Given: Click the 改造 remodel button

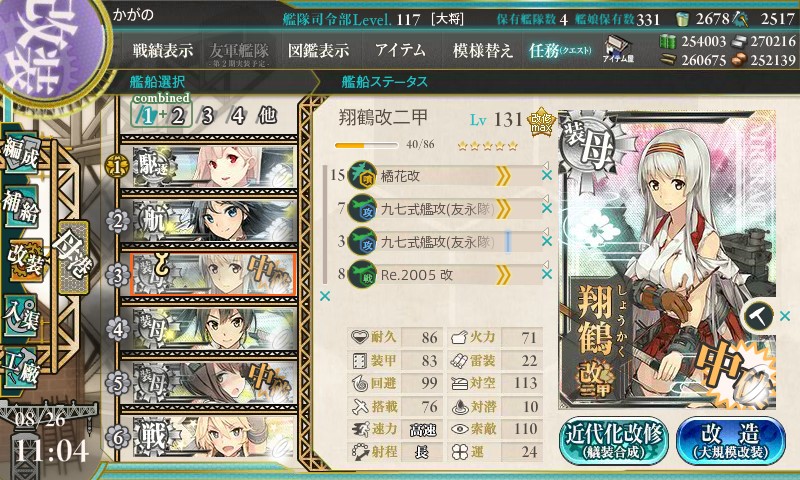Looking at the screenshot, I should point(731,440).
